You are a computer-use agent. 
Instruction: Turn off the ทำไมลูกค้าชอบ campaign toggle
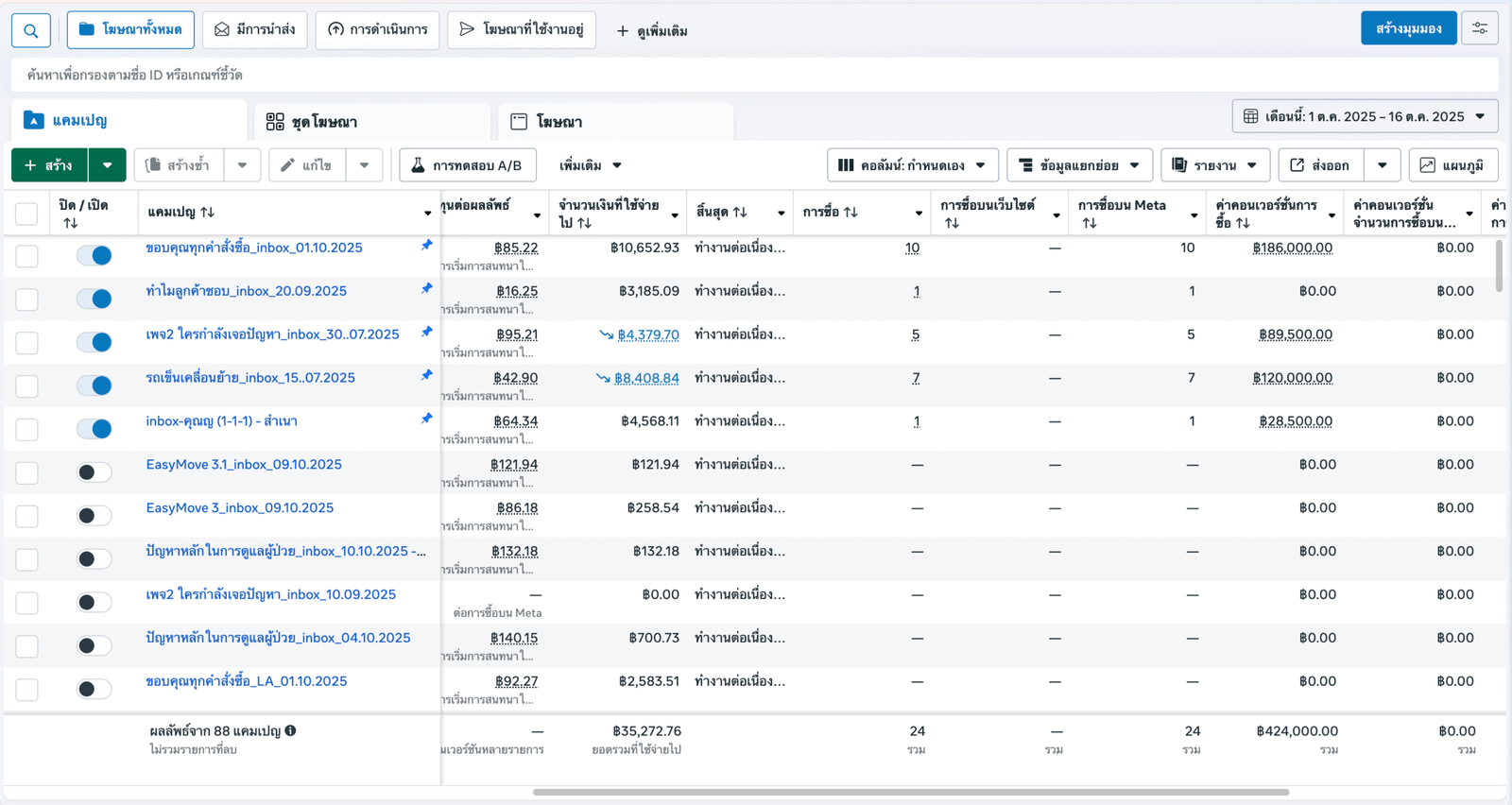[x=94, y=299]
